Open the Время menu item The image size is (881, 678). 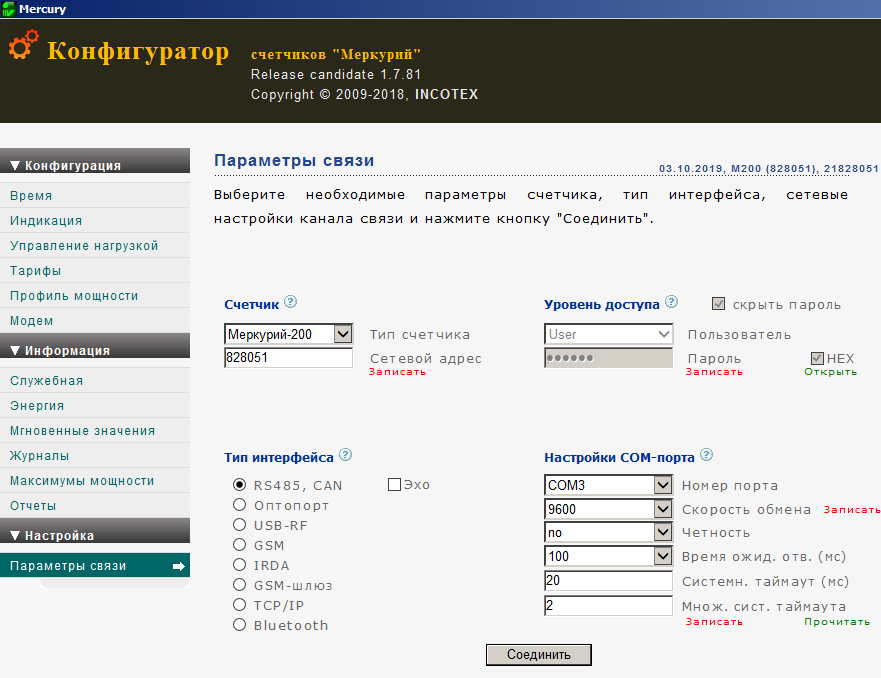95,195
